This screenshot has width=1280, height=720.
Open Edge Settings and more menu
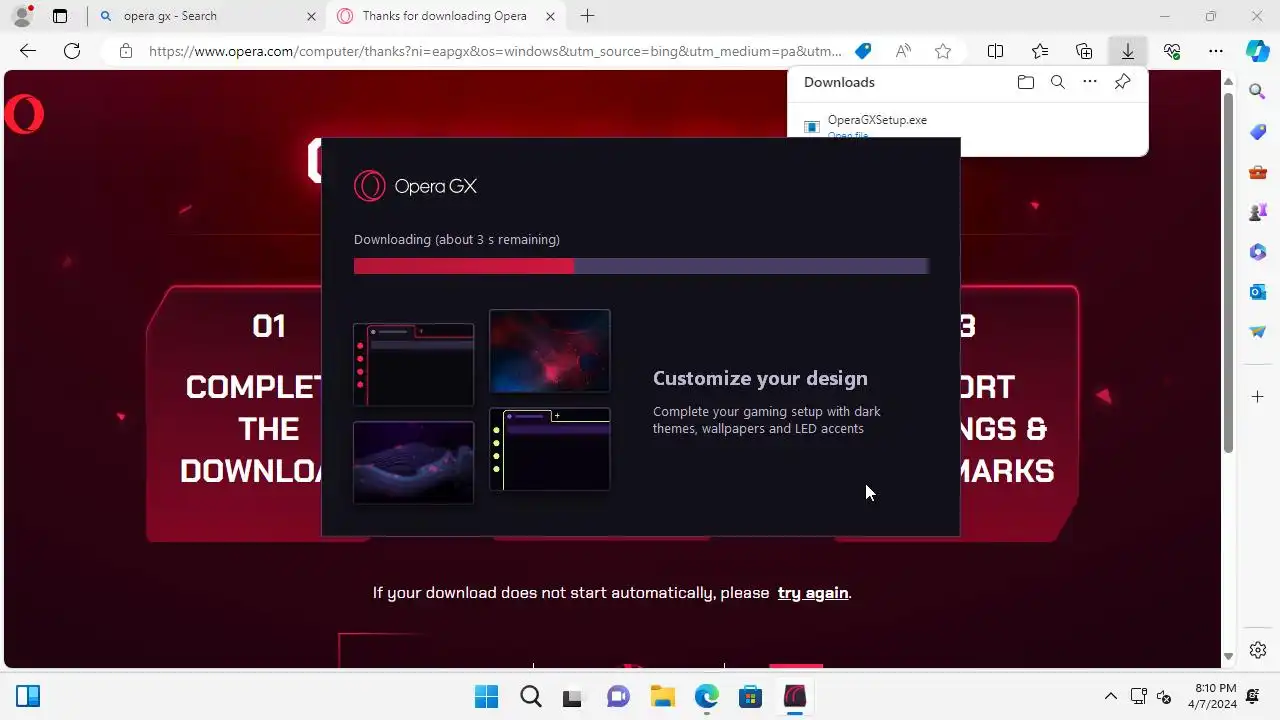click(1216, 51)
